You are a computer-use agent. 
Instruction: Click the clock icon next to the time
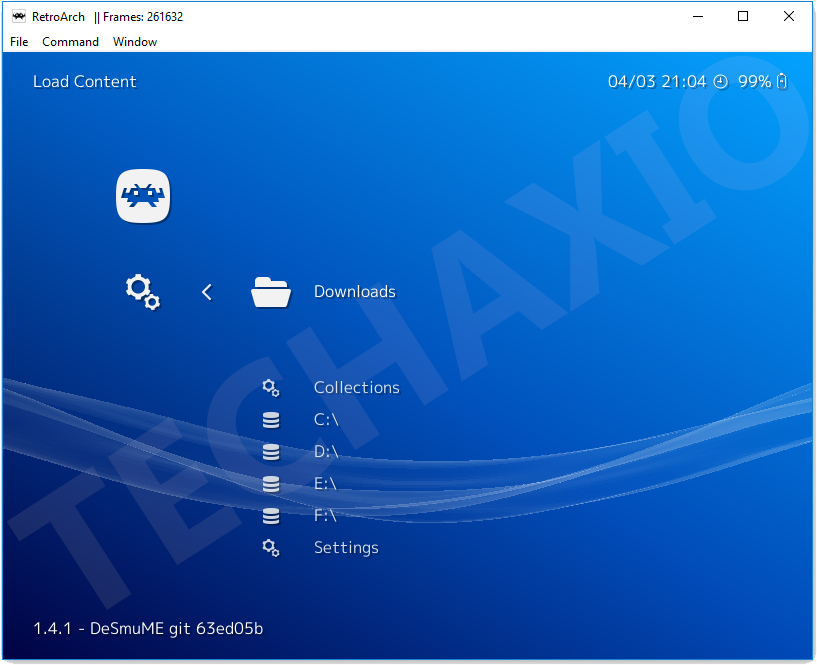click(721, 82)
